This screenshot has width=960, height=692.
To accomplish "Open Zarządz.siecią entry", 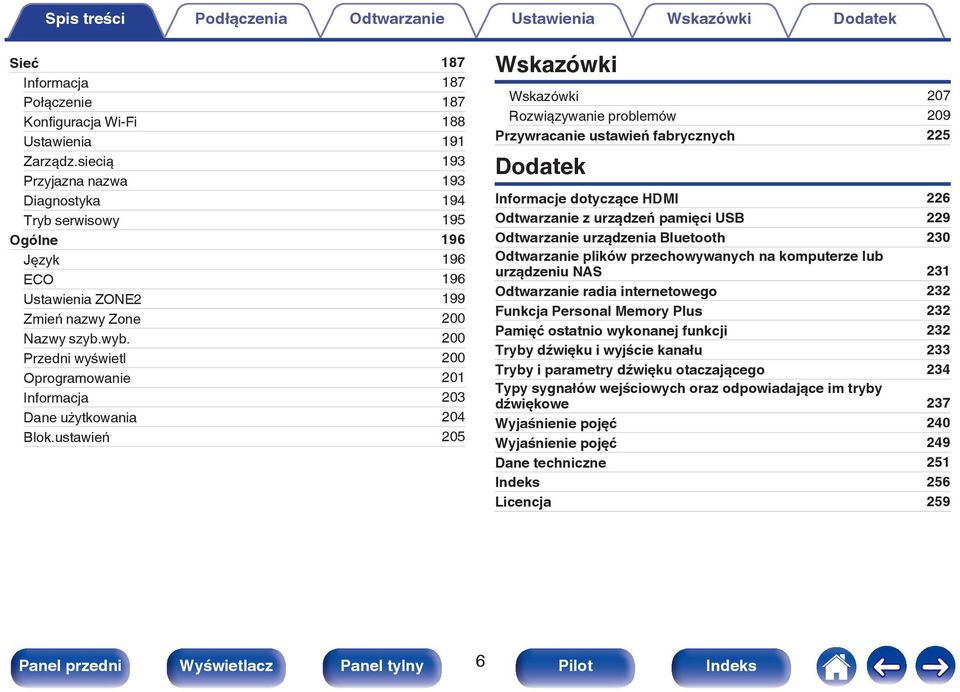I will pyautogui.click(x=244, y=161).
